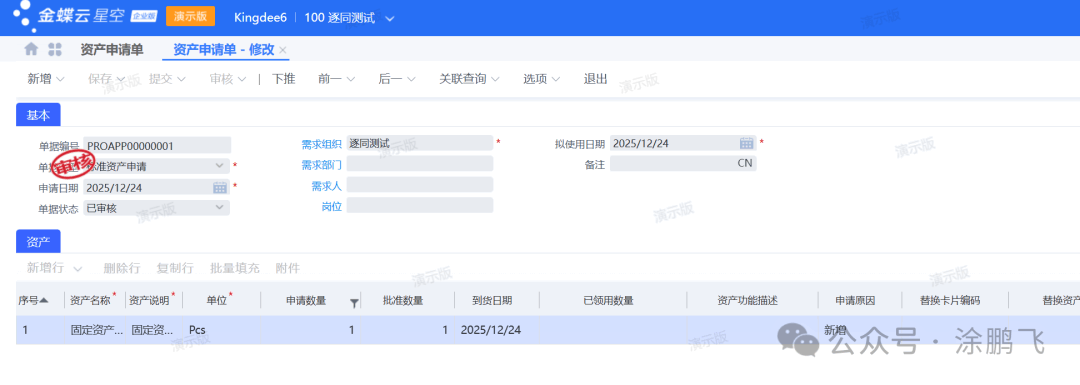Click the 备注 input field
This screenshot has width=1080, height=385.
point(683,164)
